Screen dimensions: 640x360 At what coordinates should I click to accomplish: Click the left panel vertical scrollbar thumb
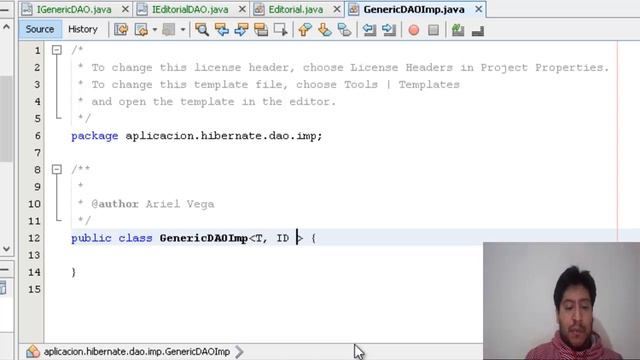[6, 118]
